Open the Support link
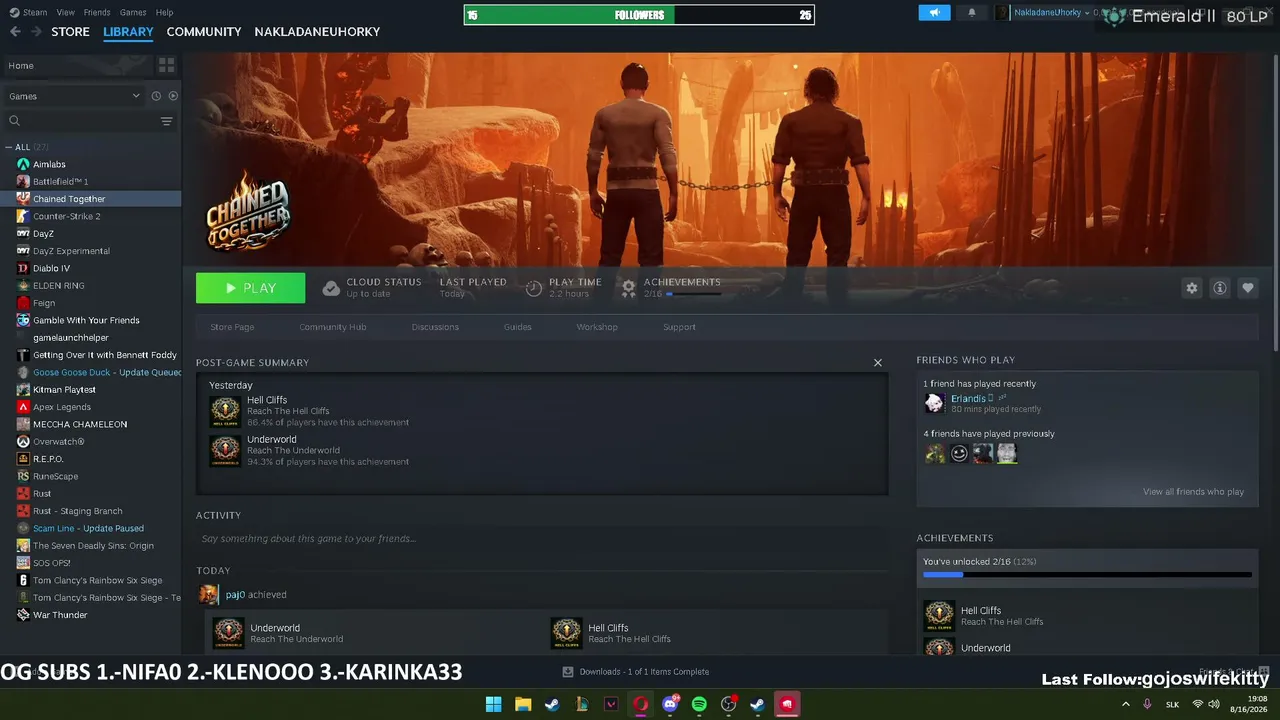Image resolution: width=1280 pixels, height=720 pixels. 679,327
